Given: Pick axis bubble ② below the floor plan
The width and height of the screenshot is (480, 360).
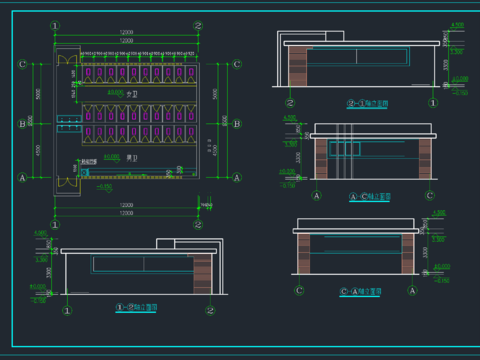Looking at the screenshot, I should tap(198, 225).
